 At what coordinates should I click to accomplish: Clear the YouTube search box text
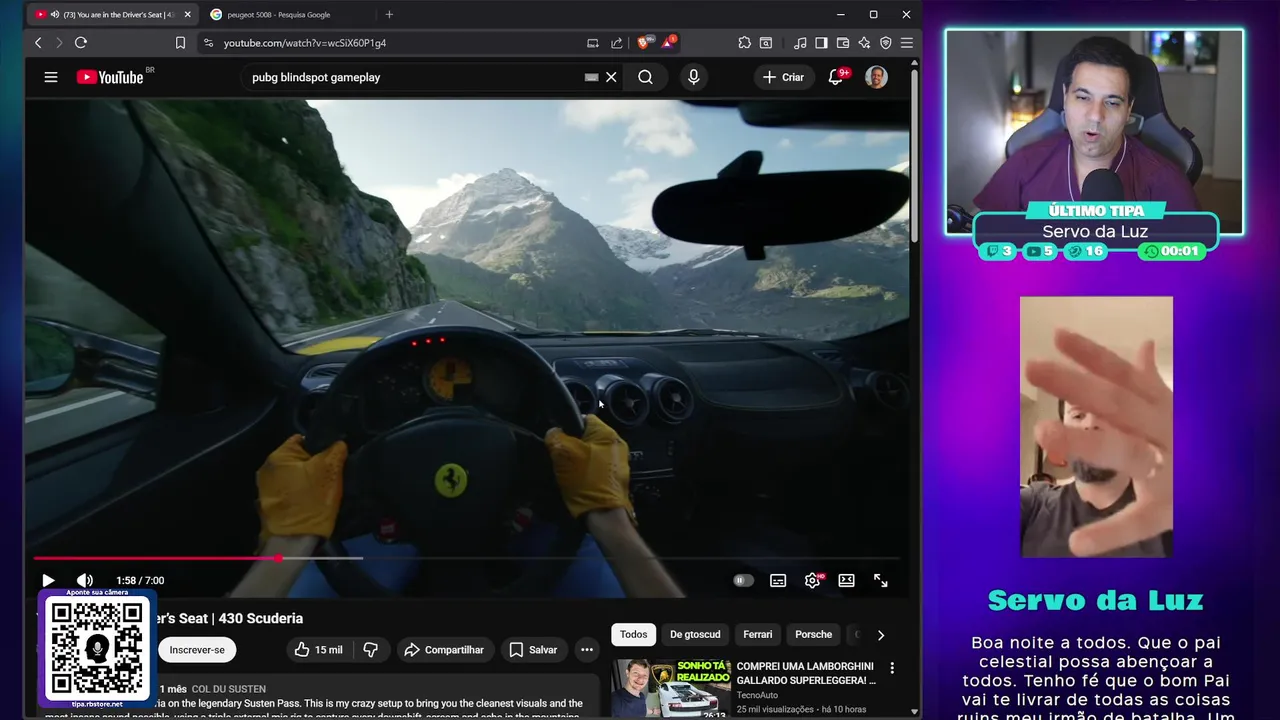point(611,77)
